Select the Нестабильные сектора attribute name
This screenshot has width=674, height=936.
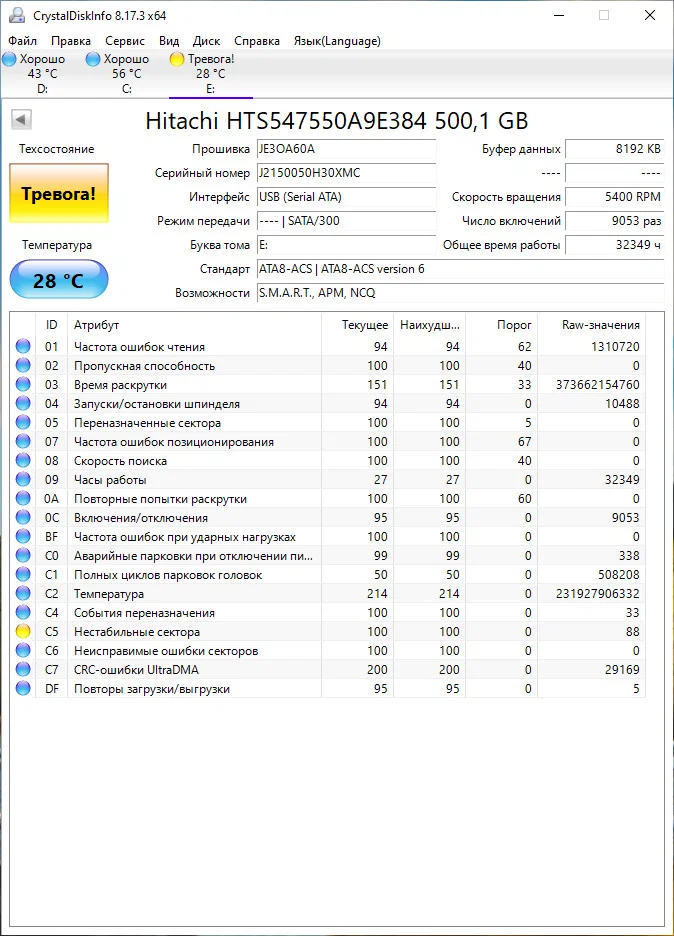pos(137,632)
